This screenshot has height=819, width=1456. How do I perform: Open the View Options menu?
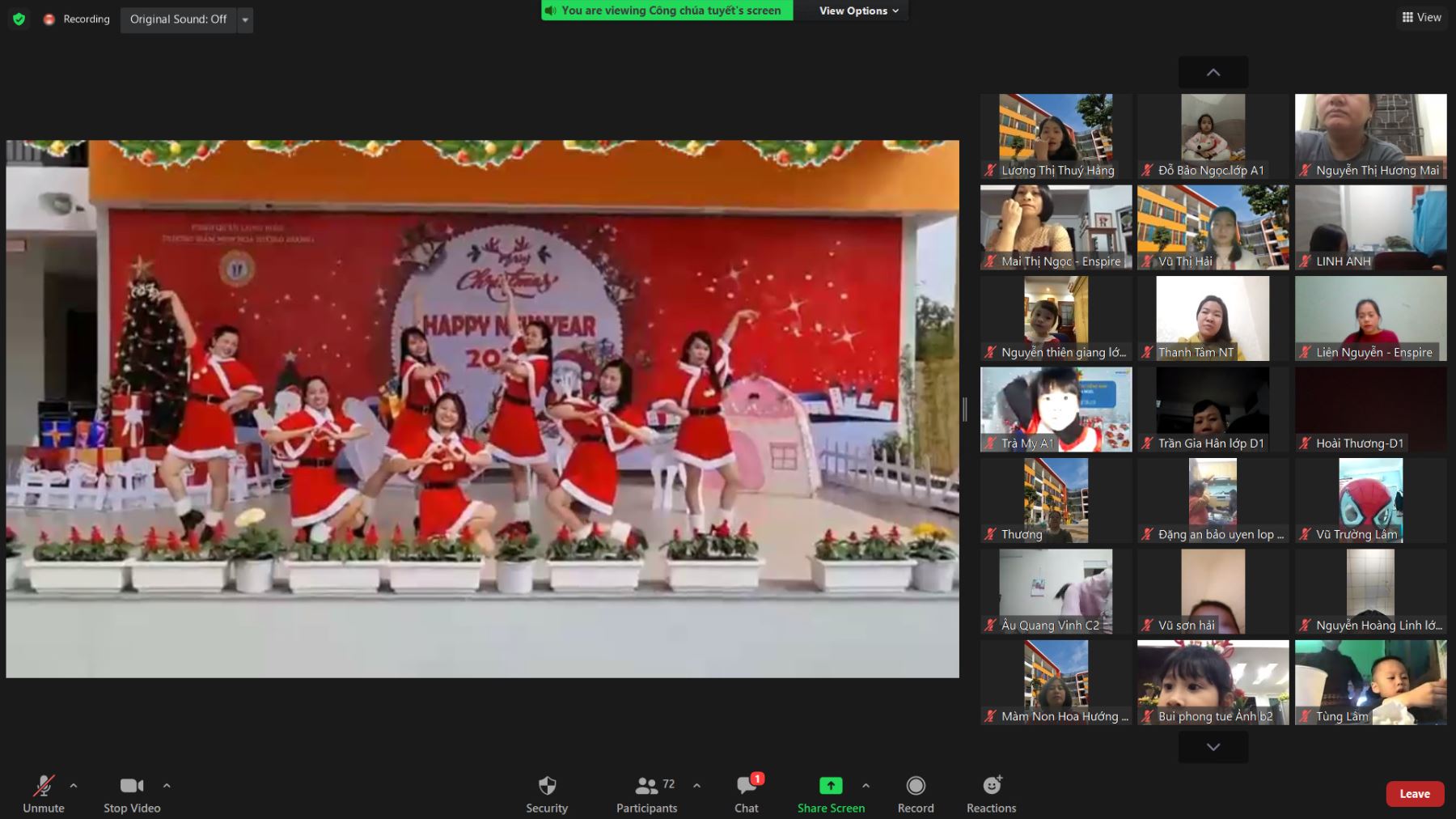coord(858,11)
